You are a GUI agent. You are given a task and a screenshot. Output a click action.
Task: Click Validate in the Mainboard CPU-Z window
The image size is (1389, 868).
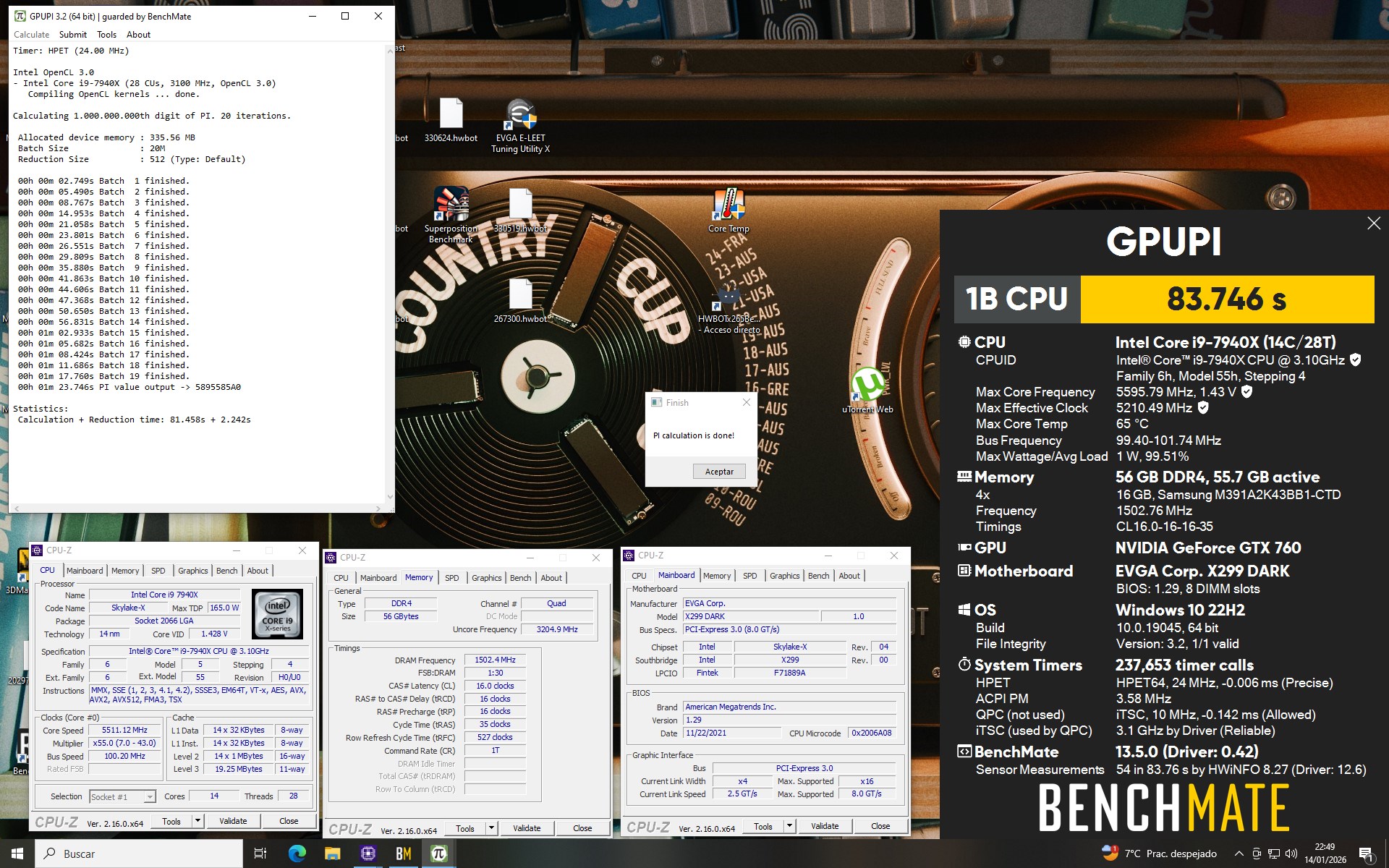pyautogui.click(x=824, y=826)
